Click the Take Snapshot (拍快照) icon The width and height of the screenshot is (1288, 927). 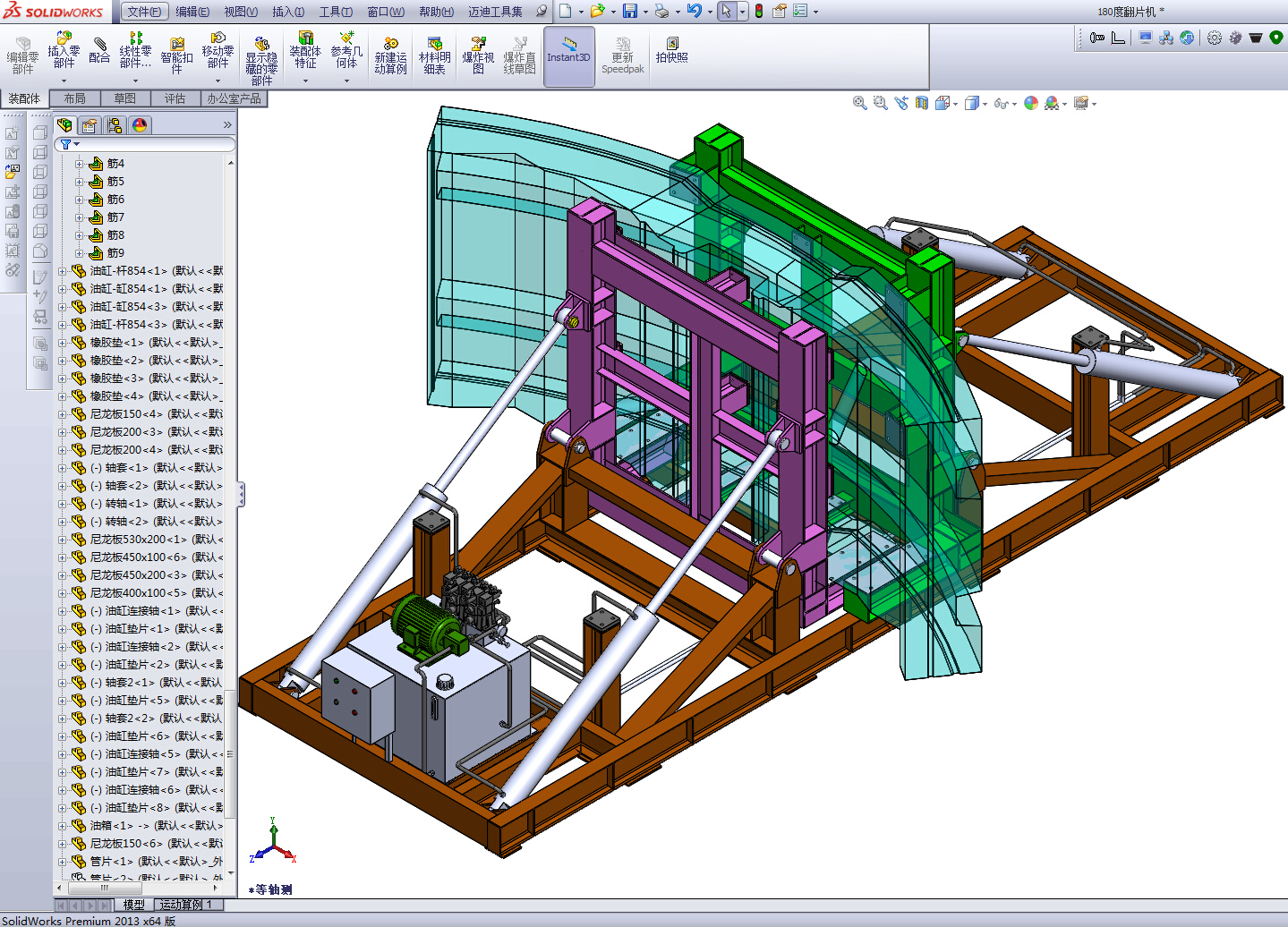(x=672, y=50)
